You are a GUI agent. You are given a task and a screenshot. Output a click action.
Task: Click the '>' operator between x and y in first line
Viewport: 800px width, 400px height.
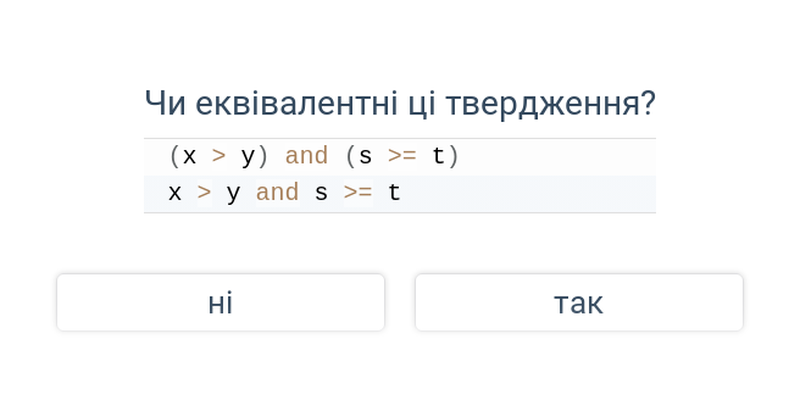pos(219,156)
